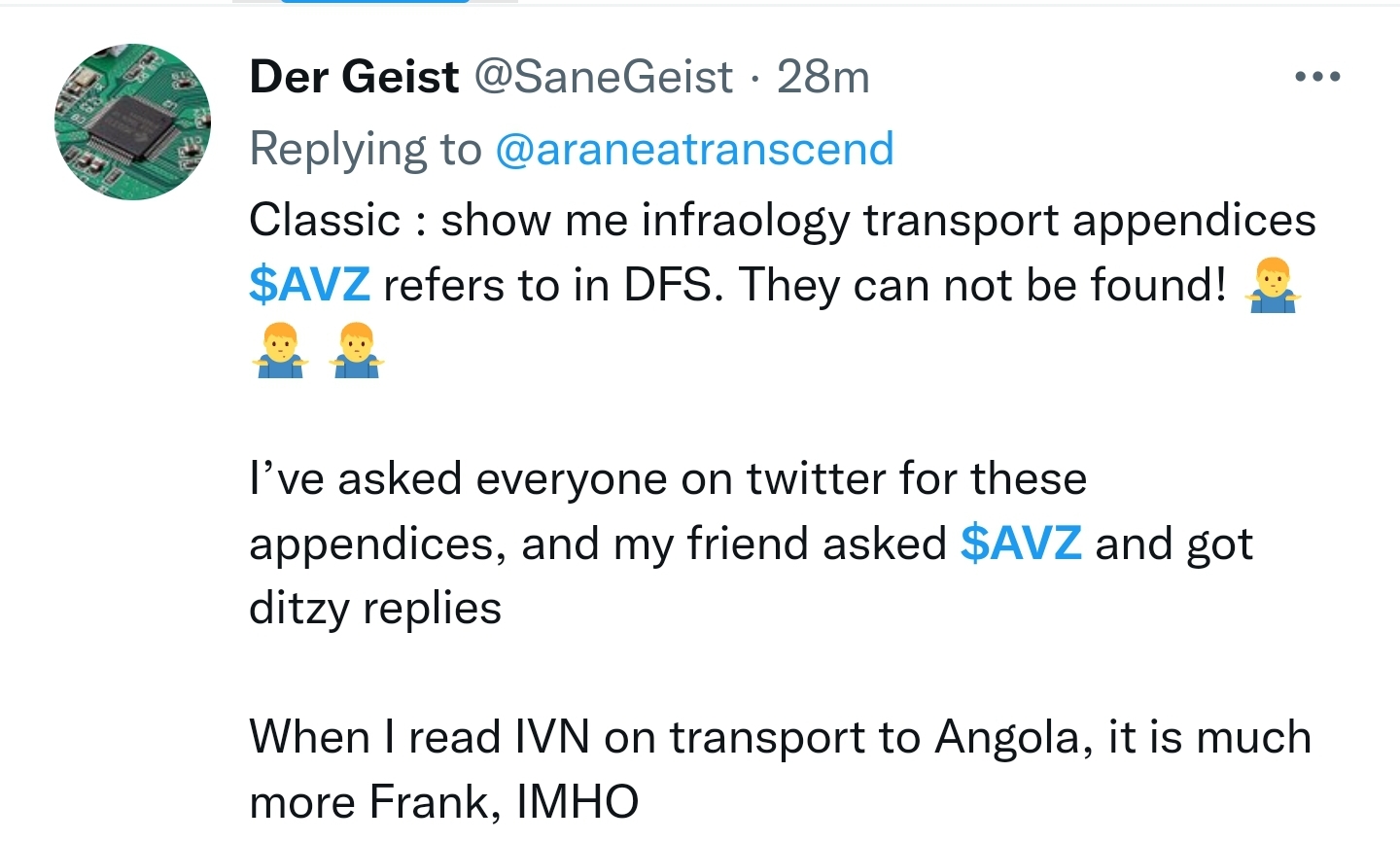Open the Der Geist display name

354,77
